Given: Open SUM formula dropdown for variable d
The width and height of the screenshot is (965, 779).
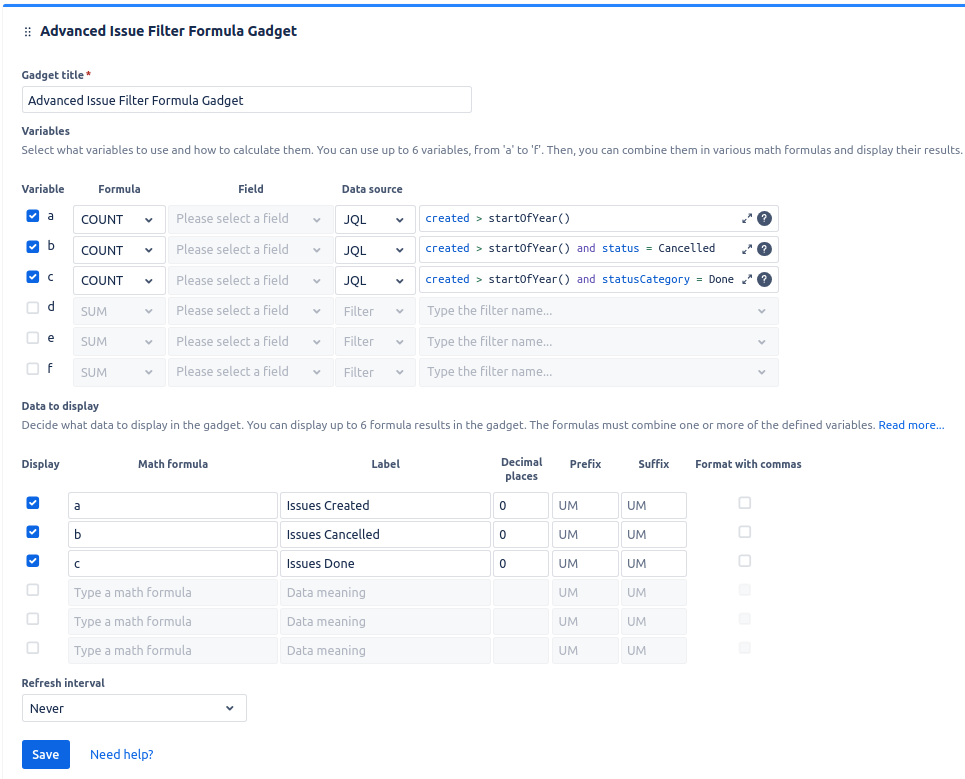Looking at the screenshot, I should tap(119, 311).
